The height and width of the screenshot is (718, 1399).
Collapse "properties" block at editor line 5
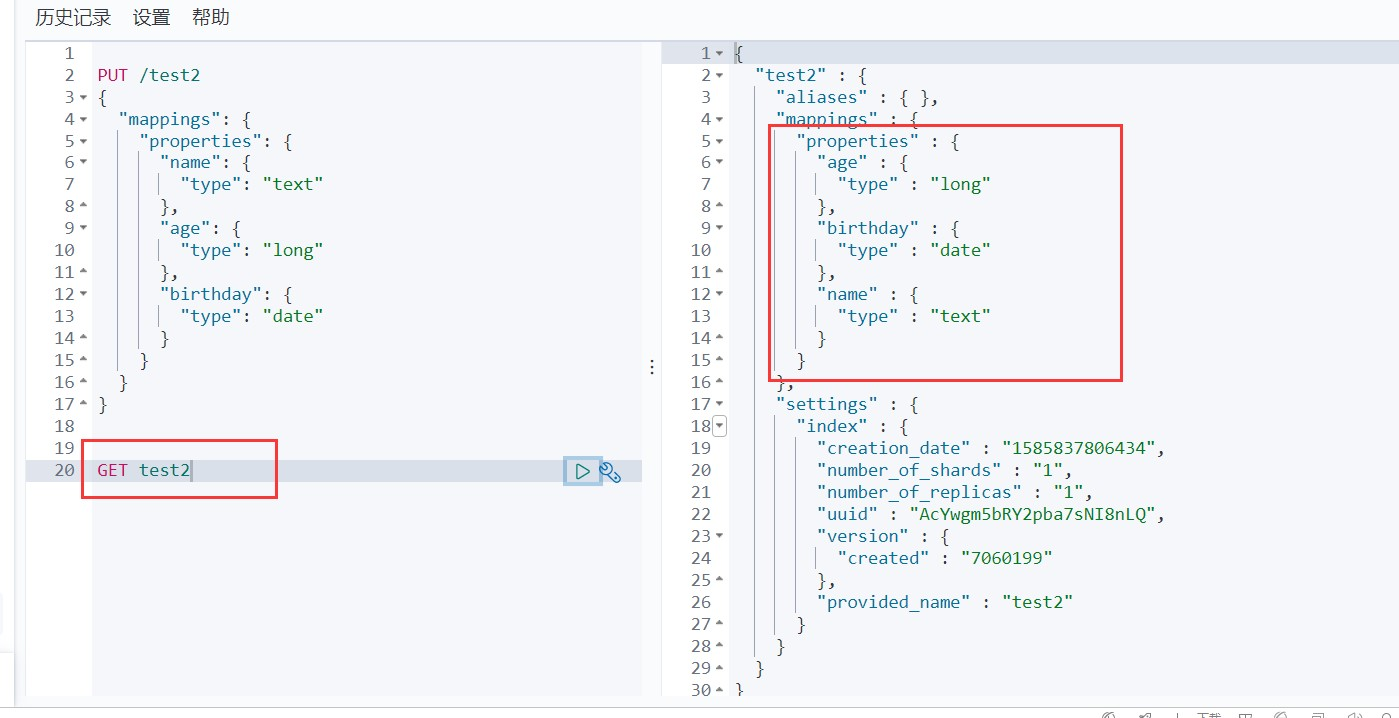pos(83,142)
